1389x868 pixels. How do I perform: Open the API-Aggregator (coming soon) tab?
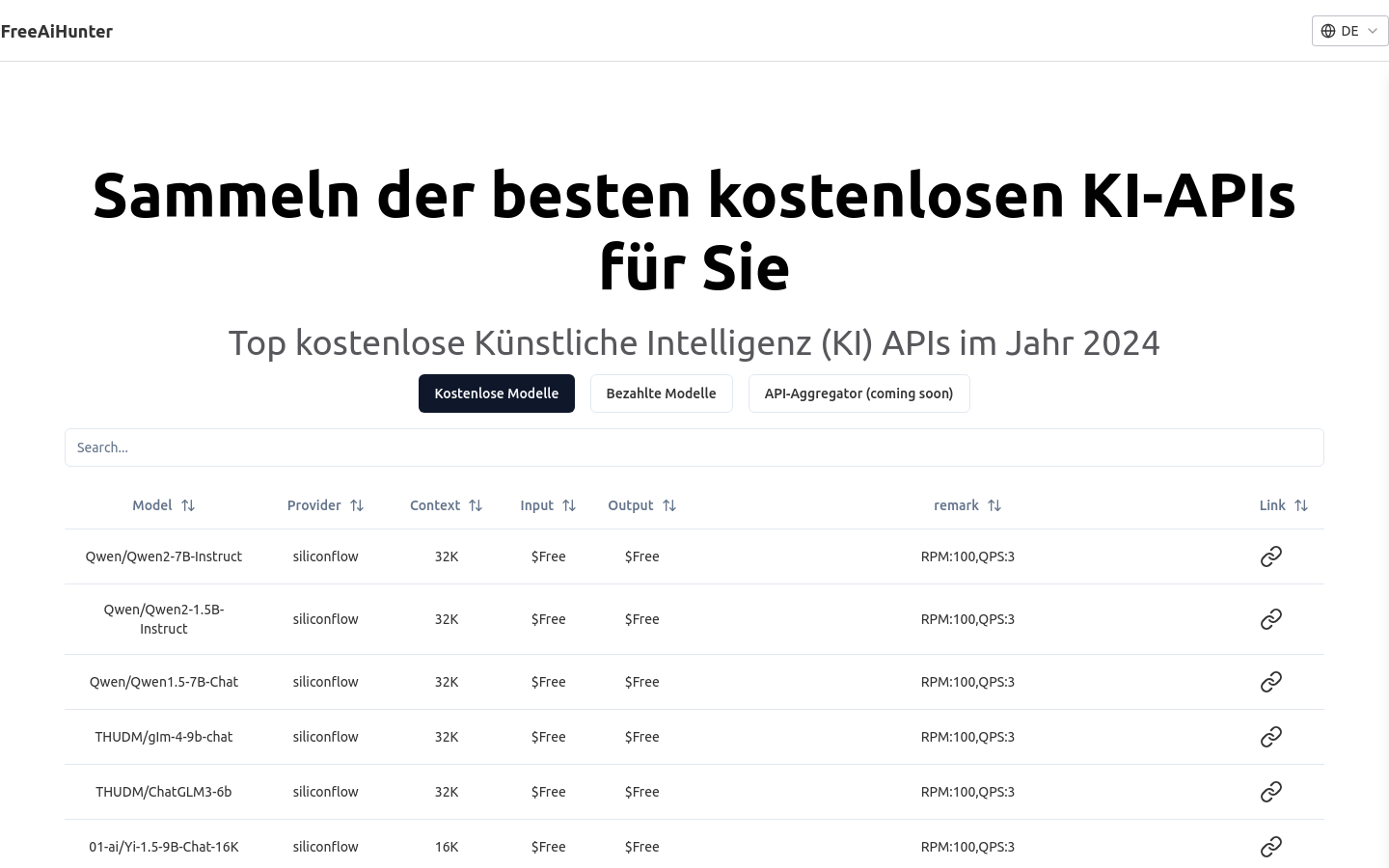[x=859, y=393]
